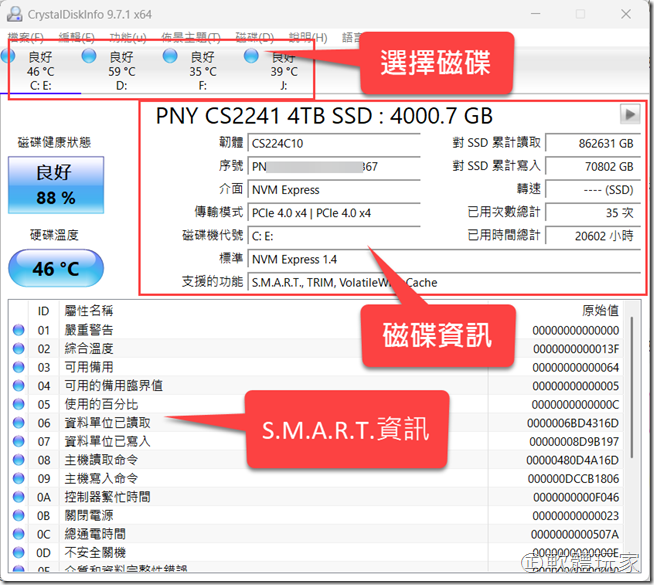Open the 說明(H) menu
Image resolution: width=654 pixels, height=585 pixels.
[307, 38]
